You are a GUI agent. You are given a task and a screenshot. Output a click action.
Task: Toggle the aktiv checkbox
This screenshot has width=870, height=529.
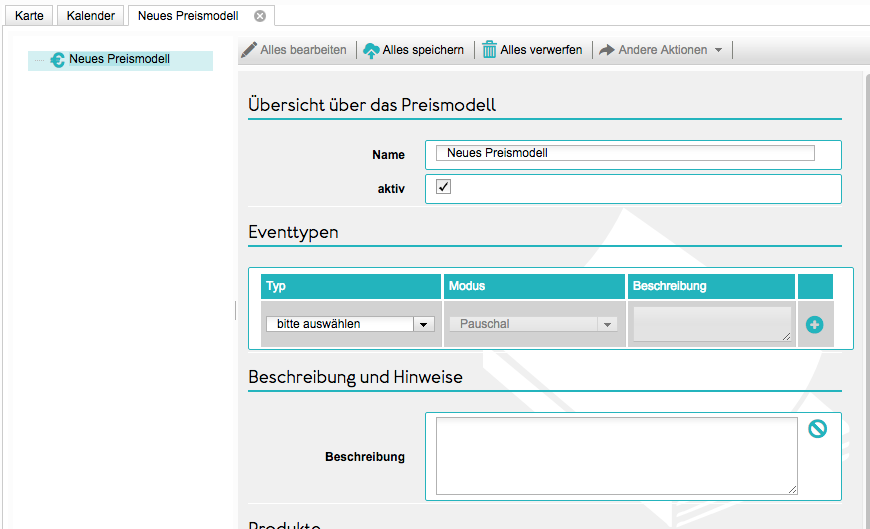(444, 187)
